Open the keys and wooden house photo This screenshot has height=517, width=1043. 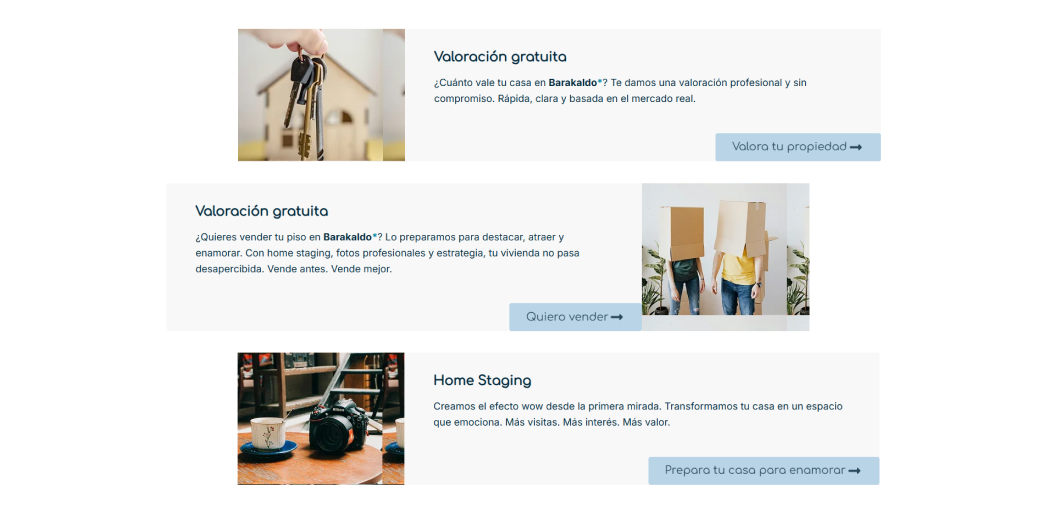pyautogui.click(x=310, y=94)
